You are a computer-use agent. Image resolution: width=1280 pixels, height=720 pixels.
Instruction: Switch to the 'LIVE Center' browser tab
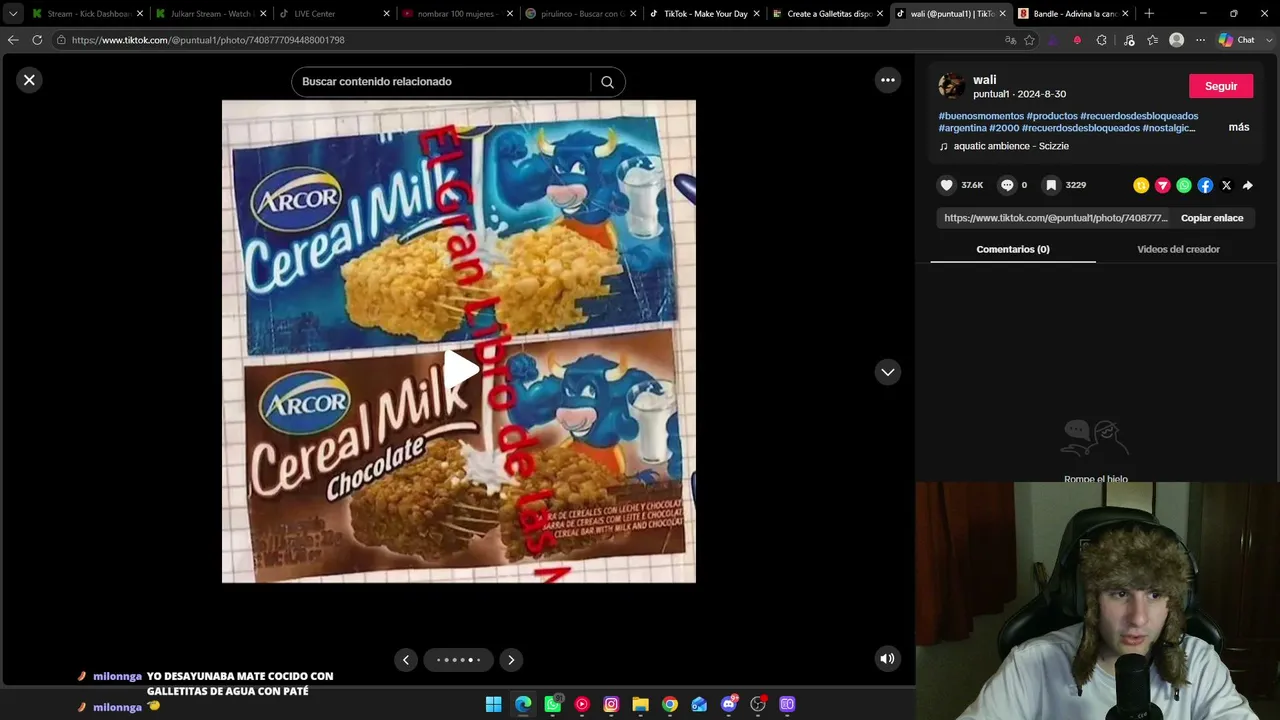[334, 14]
